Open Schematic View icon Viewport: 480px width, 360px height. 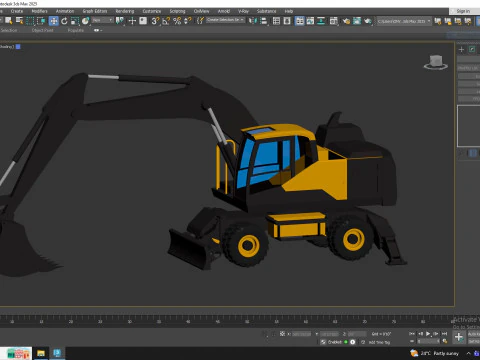(321, 21)
